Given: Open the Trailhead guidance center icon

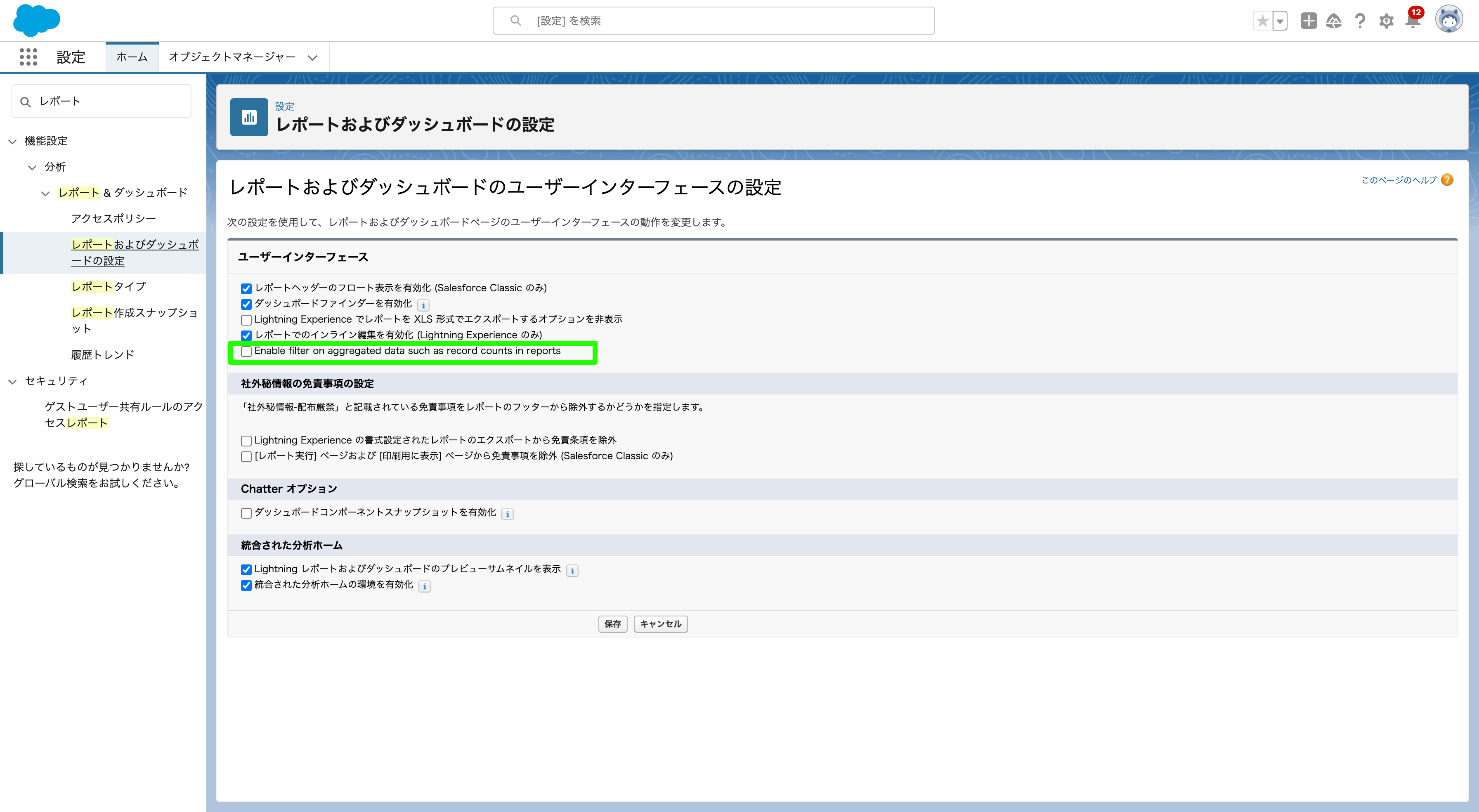Looking at the screenshot, I should click(1334, 21).
